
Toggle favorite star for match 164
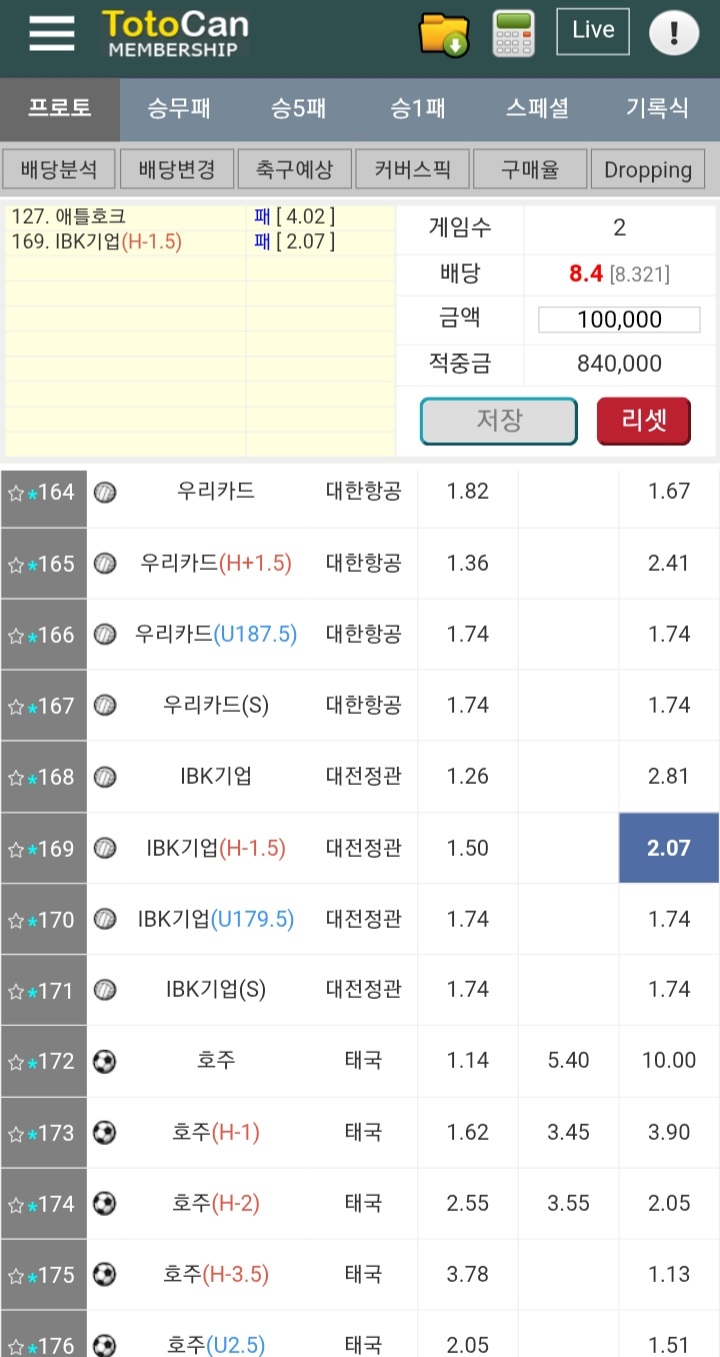pos(16,493)
